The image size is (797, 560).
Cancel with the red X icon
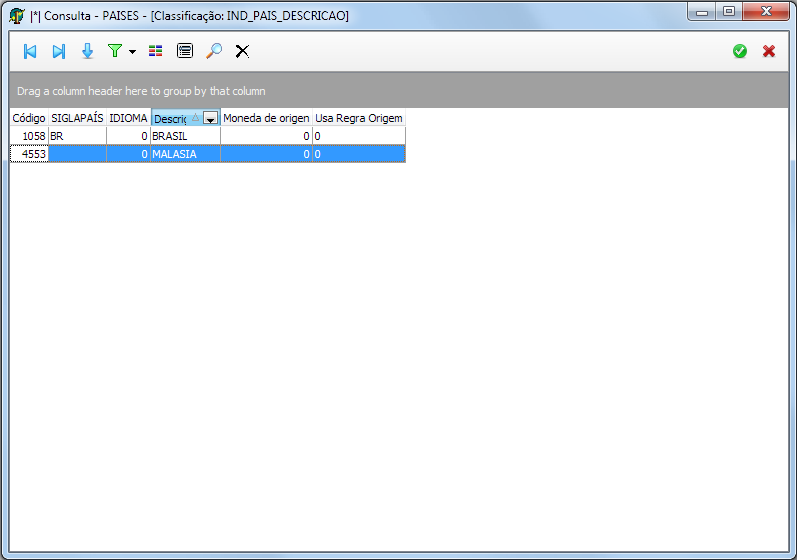tap(769, 51)
